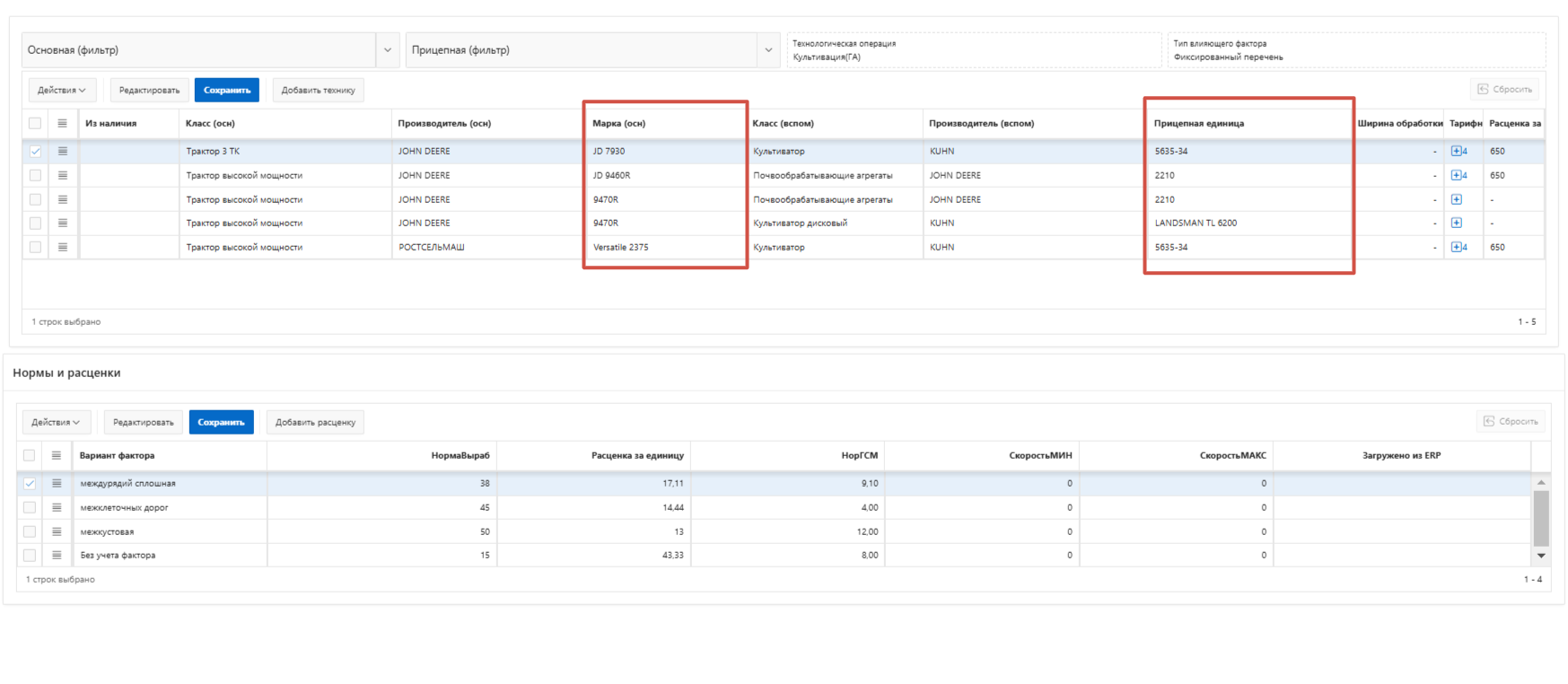Click the 'Сбросить' button in the equipment table
This screenshot has height=684, width=1568.
(x=1505, y=89)
